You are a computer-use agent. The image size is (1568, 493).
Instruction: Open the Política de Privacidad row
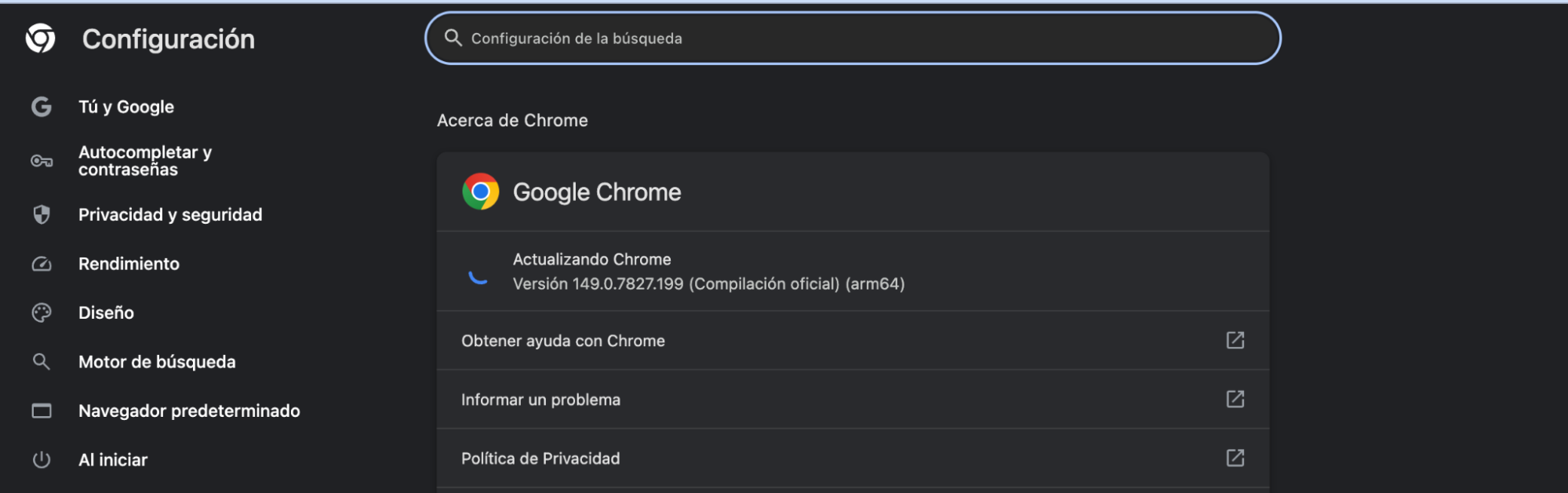coord(853,458)
